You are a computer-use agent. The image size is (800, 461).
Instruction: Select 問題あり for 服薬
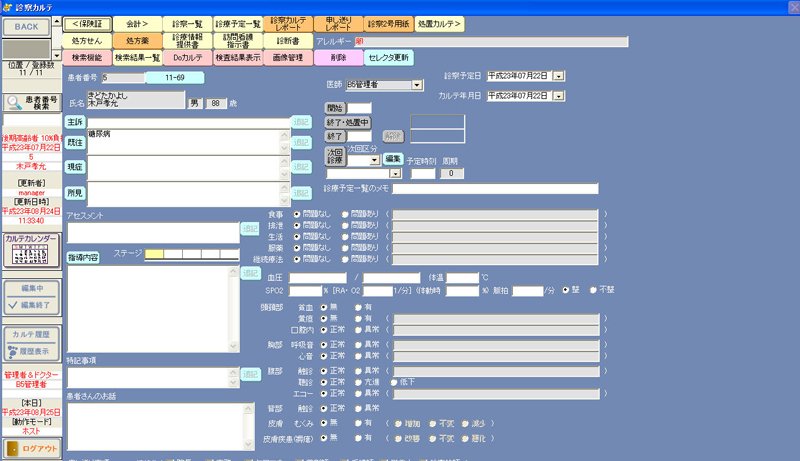(345, 248)
